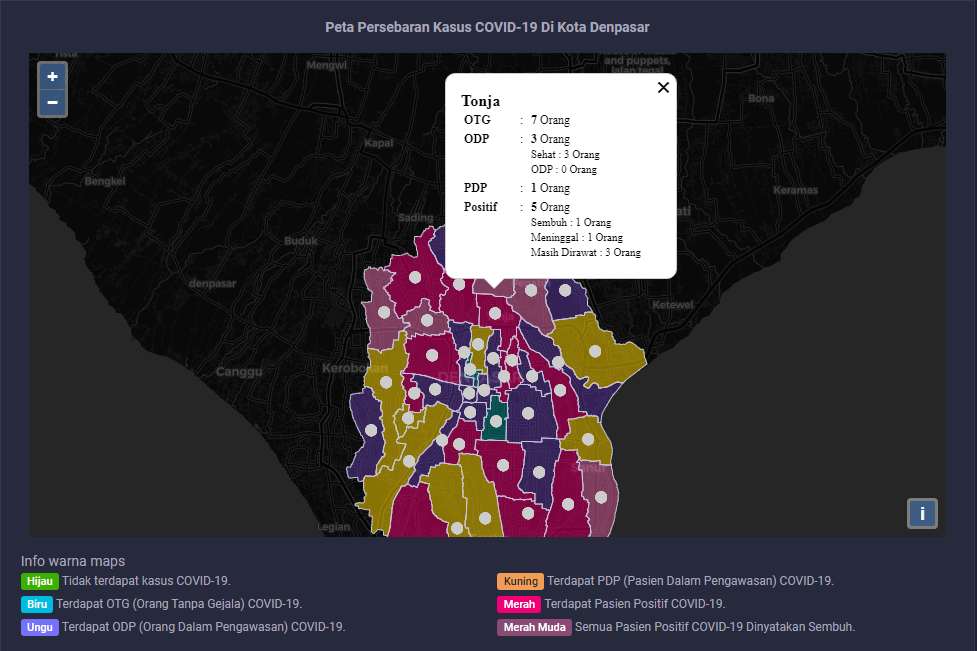The image size is (977, 651).
Task: Click the green Hijau legend badge
Action: [x=39, y=581]
